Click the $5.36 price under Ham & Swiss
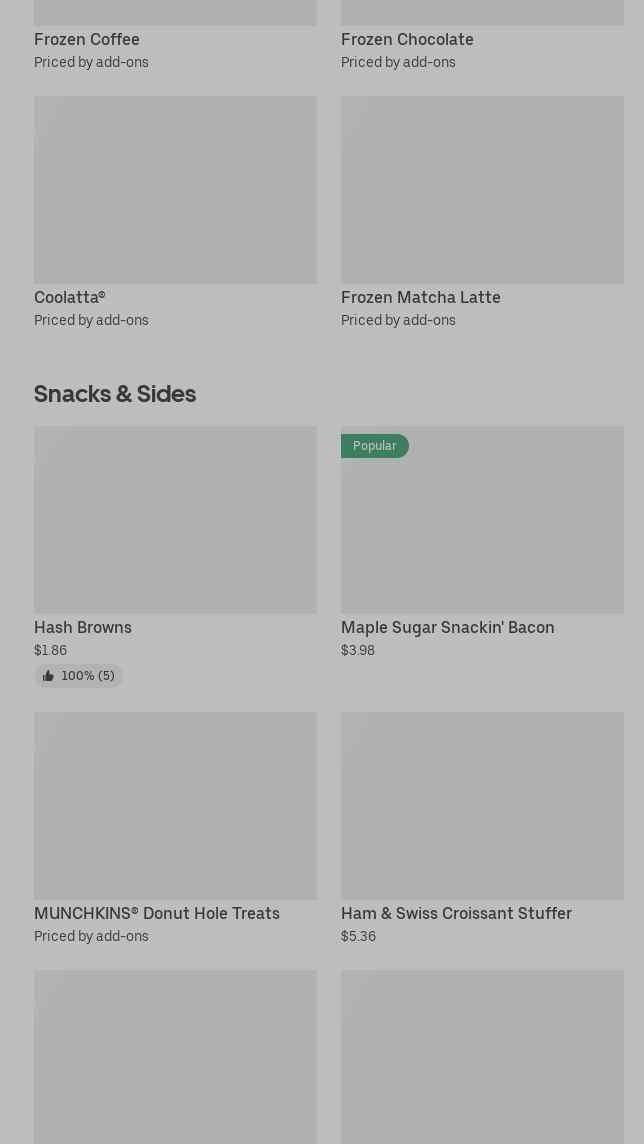Viewport: 644px width, 1144px height. (358, 936)
